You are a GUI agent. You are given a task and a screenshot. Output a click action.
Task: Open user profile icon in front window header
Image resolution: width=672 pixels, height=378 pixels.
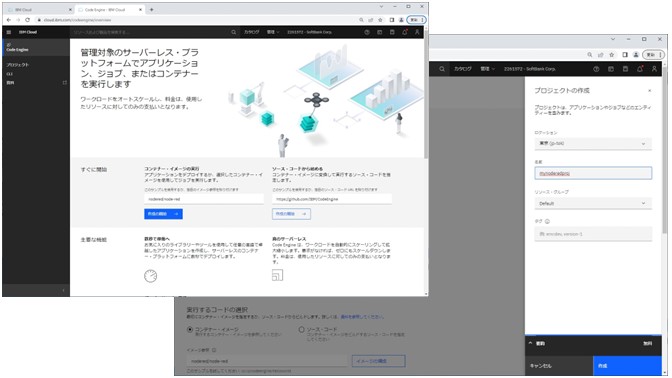tap(417, 32)
